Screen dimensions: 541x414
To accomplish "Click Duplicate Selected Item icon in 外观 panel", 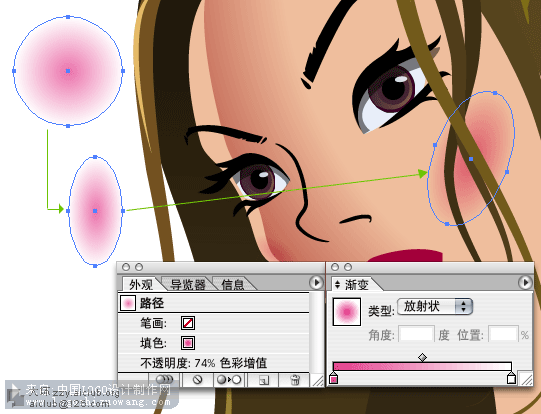I will tap(264, 380).
